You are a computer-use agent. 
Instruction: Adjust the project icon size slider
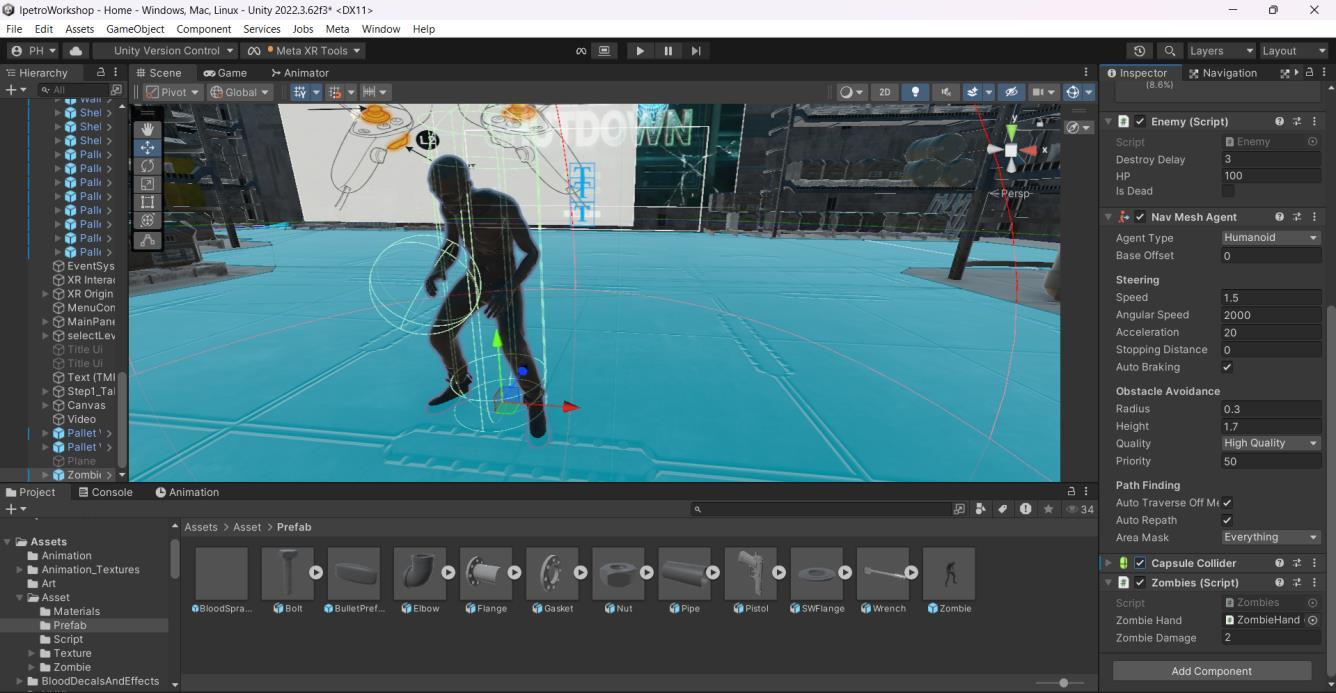(x=1063, y=683)
